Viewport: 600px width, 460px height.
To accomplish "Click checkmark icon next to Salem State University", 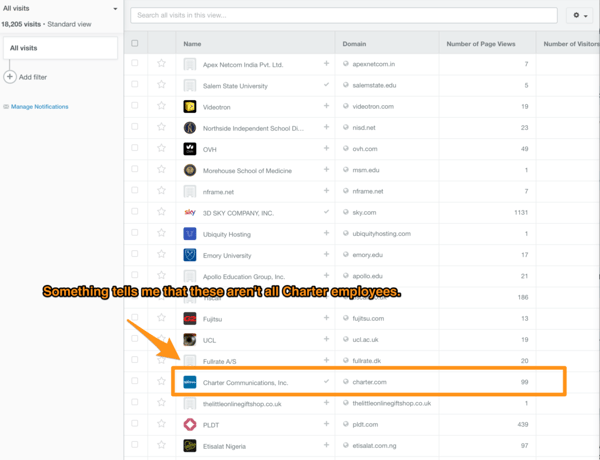I will 326,85.
